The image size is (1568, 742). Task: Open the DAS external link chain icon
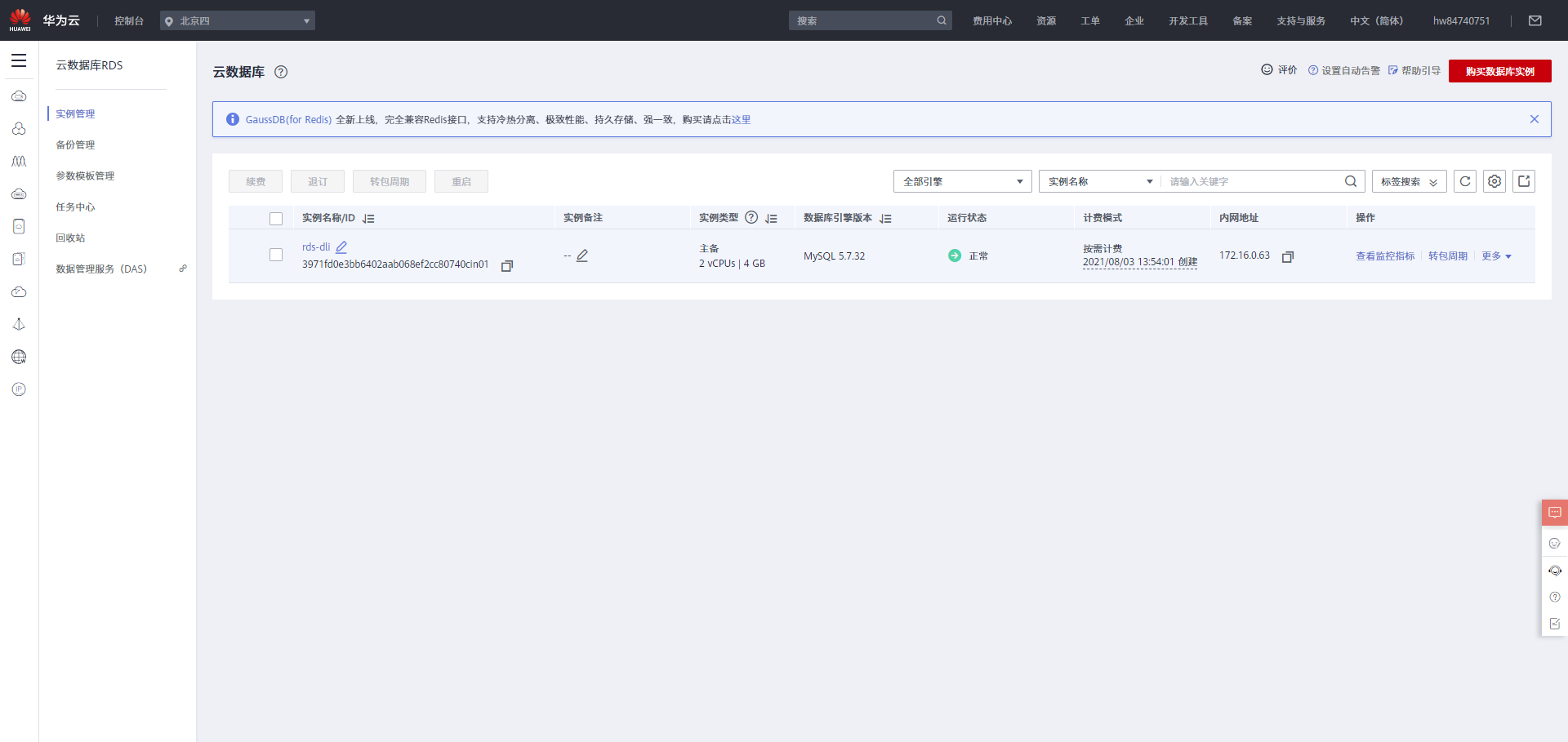(183, 269)
